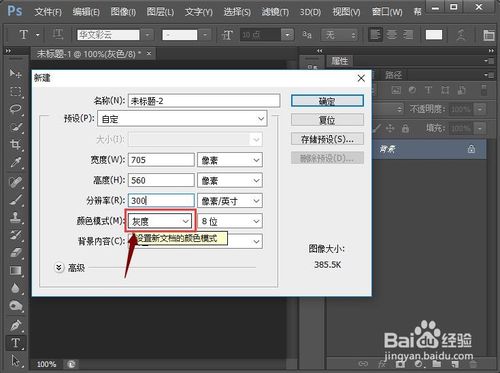Click the 分辨率 resolution input field
The height and width of the screenshot is (373, 500).
point(161,201)
